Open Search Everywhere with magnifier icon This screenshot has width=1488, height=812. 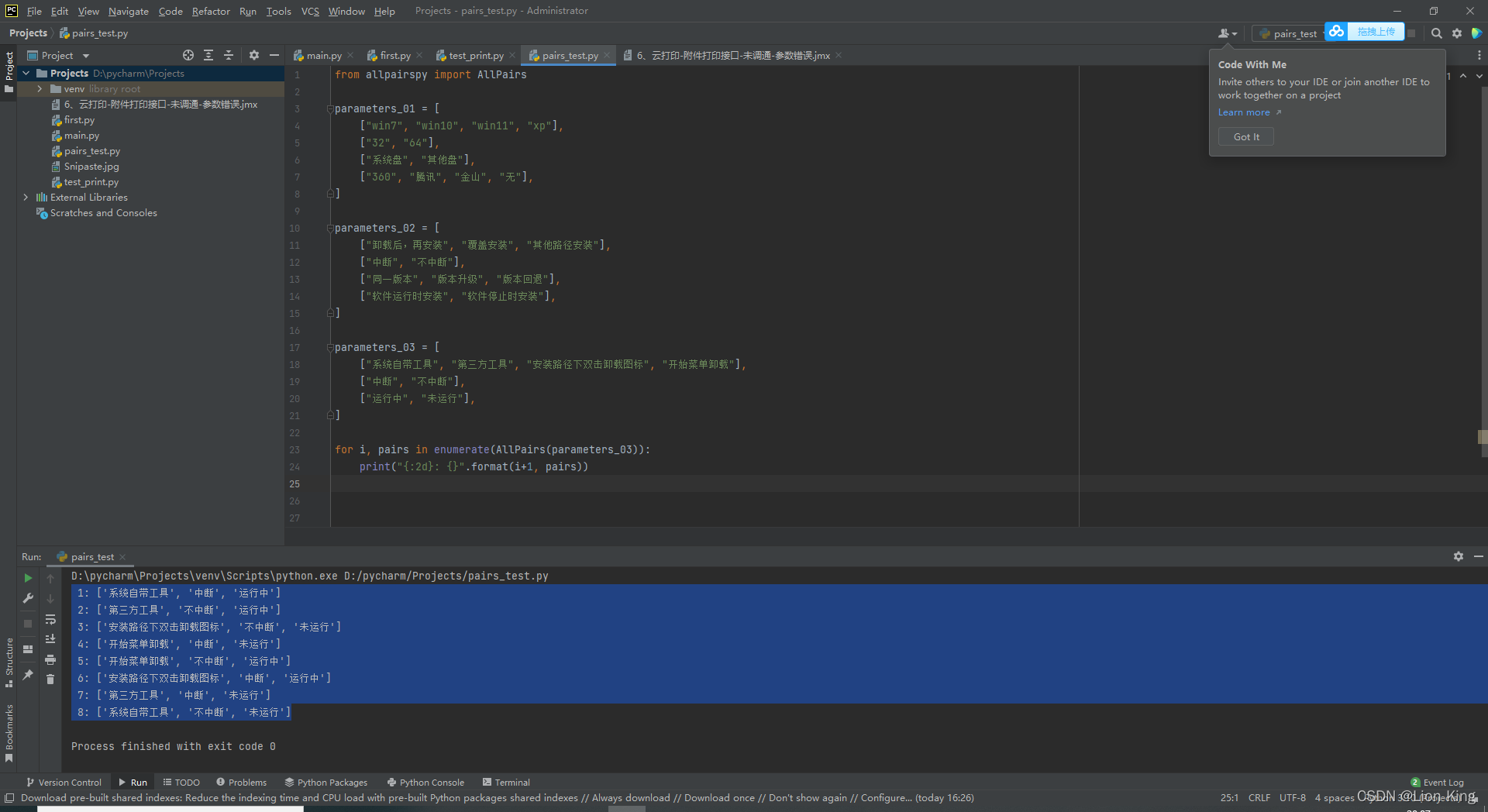pyautogui.click(x=1436, y=33)
